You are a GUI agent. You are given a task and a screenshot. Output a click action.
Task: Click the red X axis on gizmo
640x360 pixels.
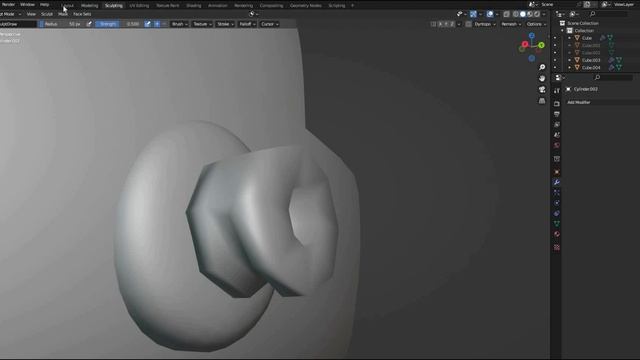[x=525, y=44]
